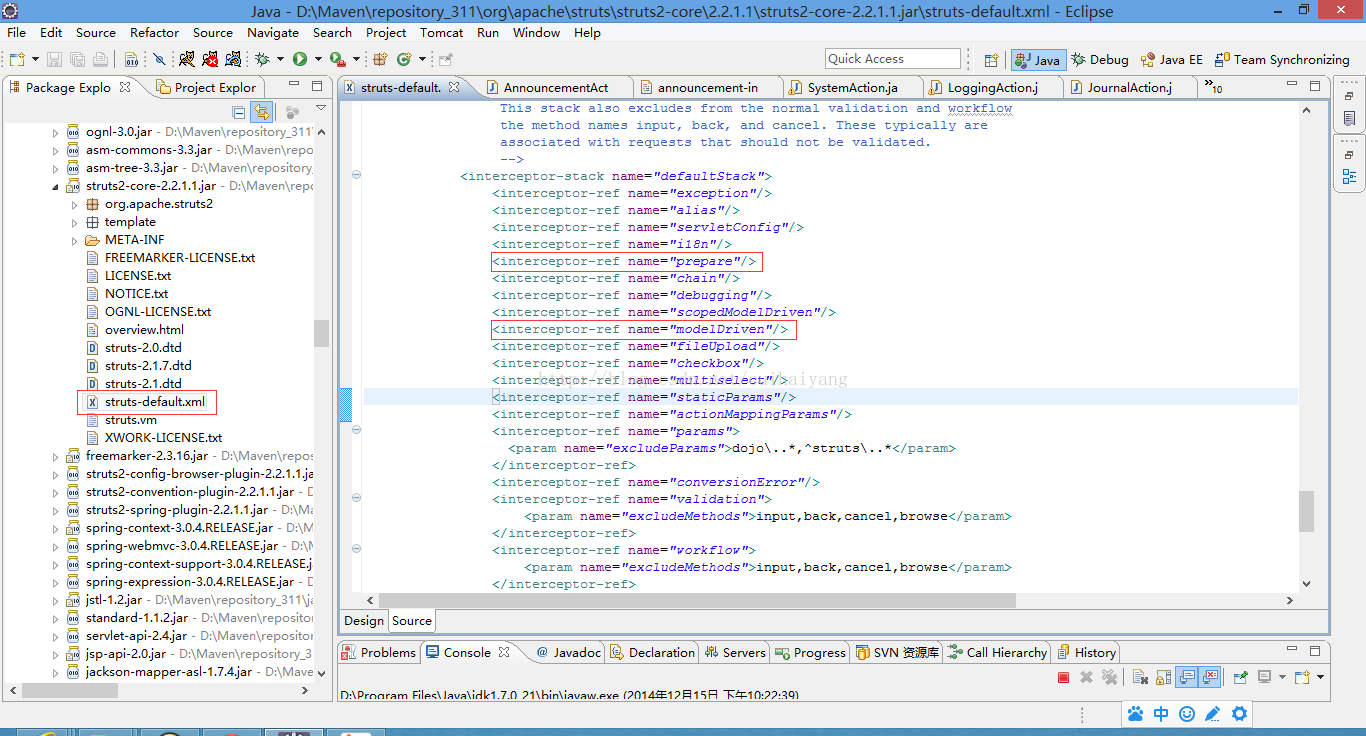Terminate console with red stop icon
Screen dimensions: 1366x736
click(1063, 677)
